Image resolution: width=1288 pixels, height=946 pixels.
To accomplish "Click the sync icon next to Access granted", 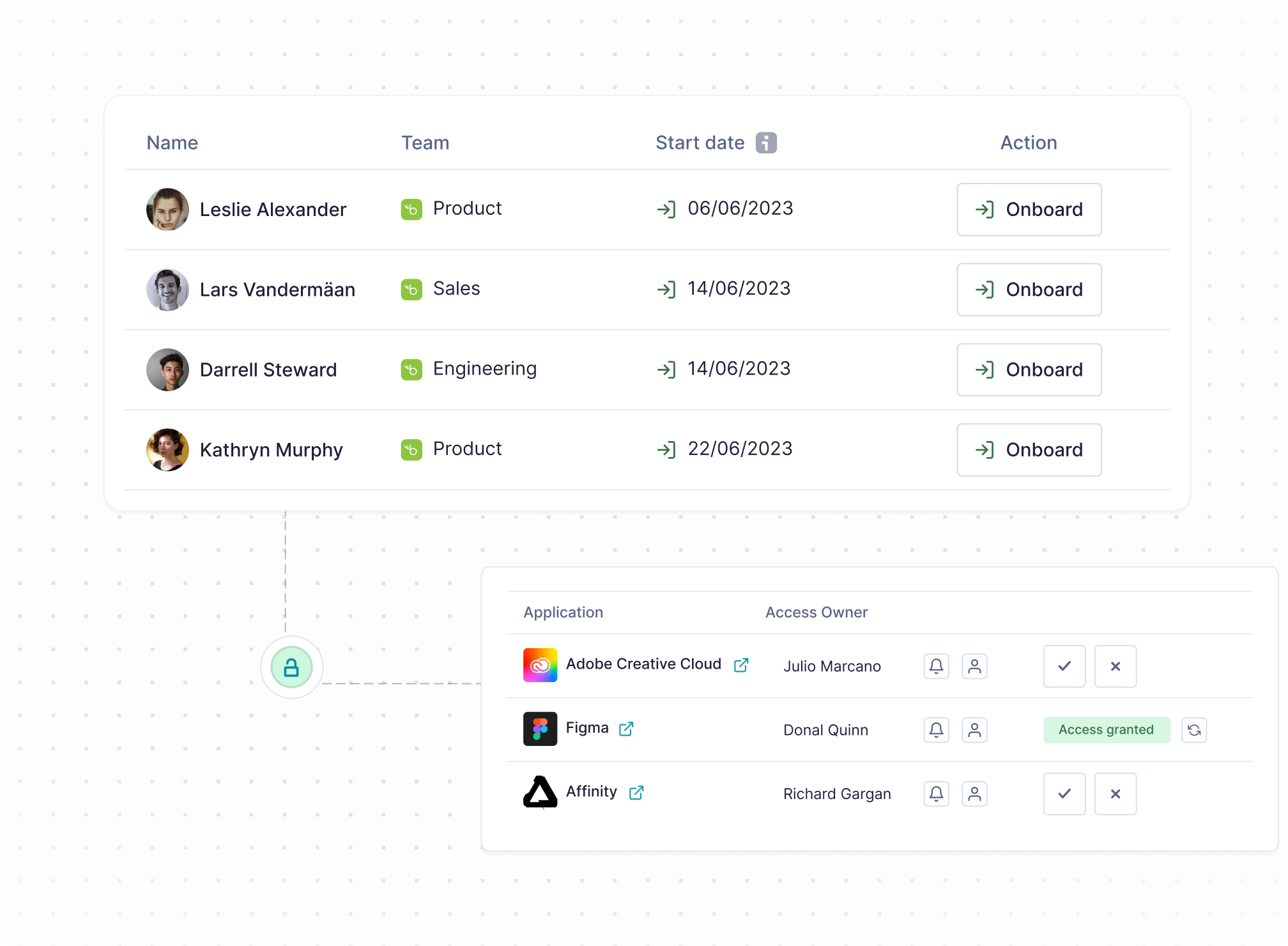I will (1194, 730).
